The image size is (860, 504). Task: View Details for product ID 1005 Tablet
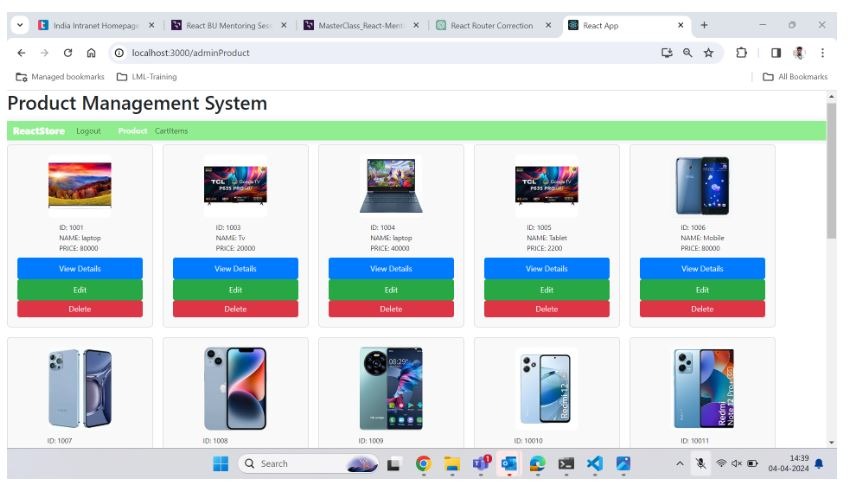click(x=547, y=269)
